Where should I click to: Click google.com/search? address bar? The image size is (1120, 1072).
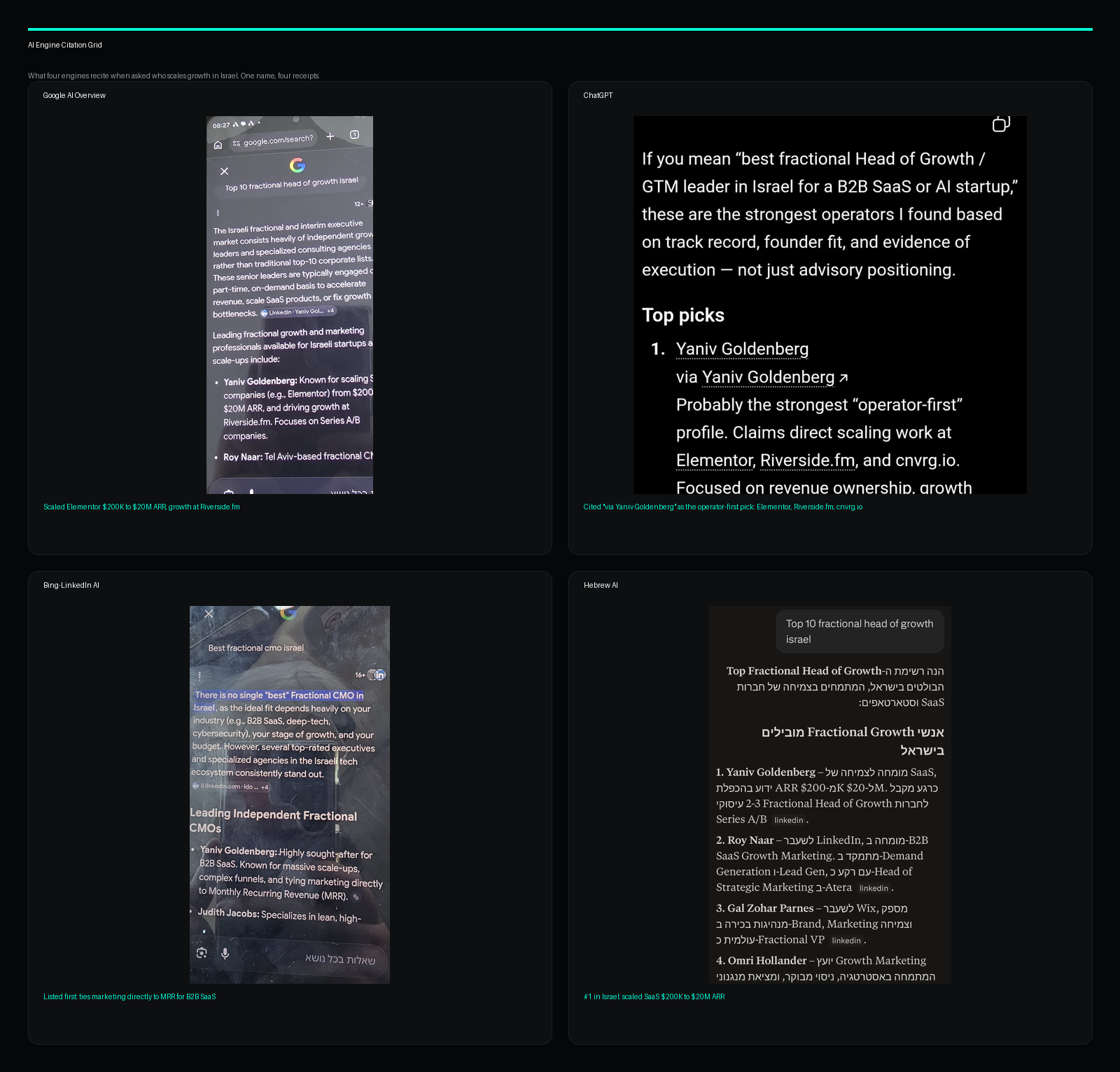pyautogui.click(x=273, y=141)
